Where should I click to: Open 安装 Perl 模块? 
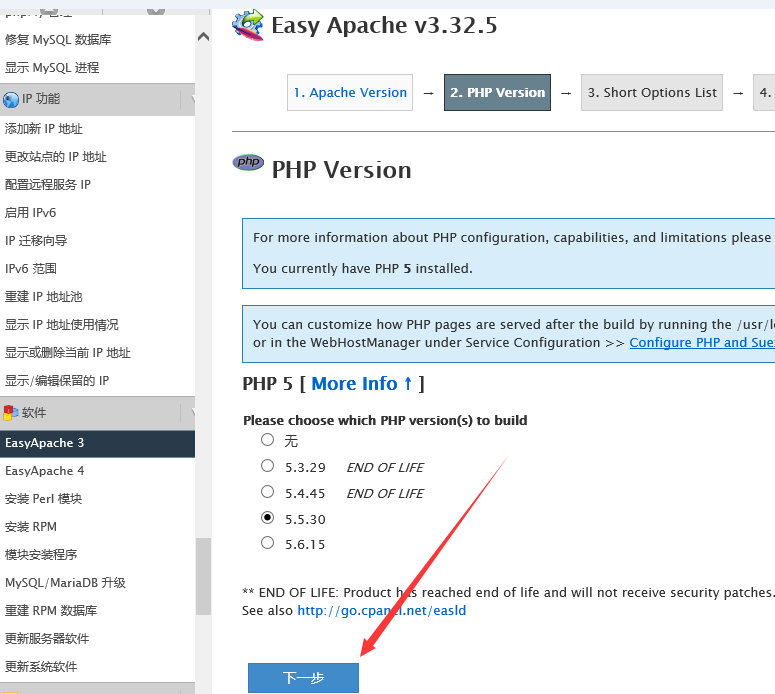[43, 499]
